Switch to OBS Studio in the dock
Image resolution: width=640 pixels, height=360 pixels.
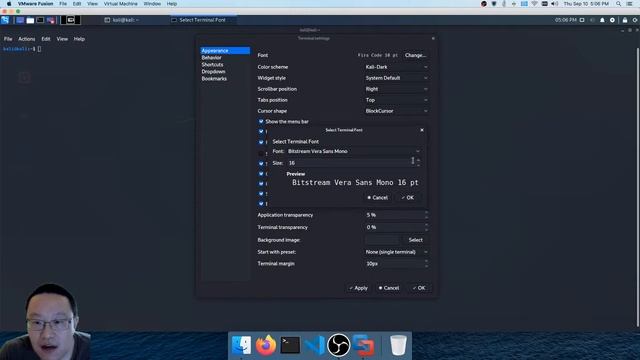[339, 345]
